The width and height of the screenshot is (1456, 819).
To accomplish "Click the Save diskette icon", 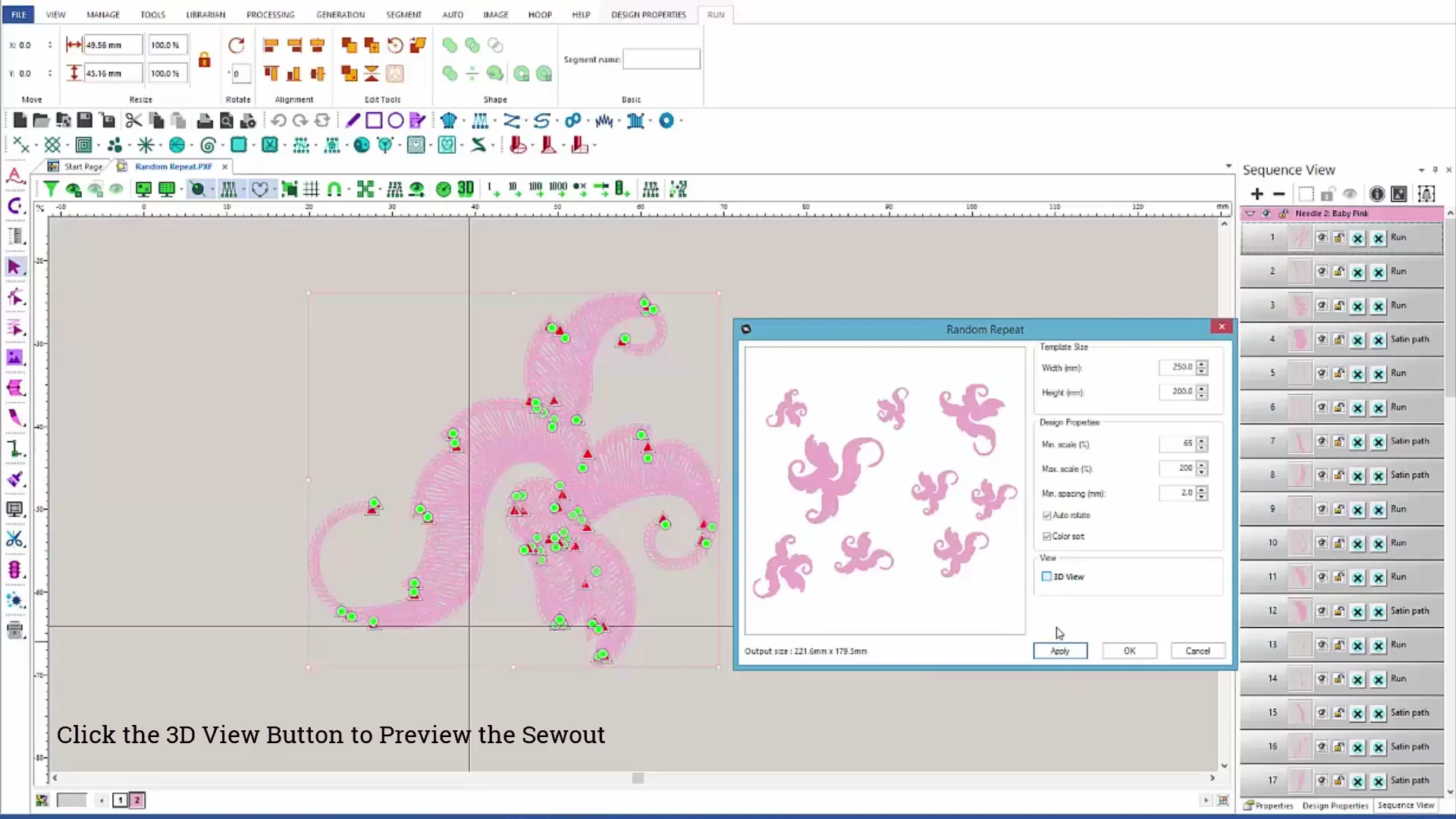I will click(x=85, y=120).
